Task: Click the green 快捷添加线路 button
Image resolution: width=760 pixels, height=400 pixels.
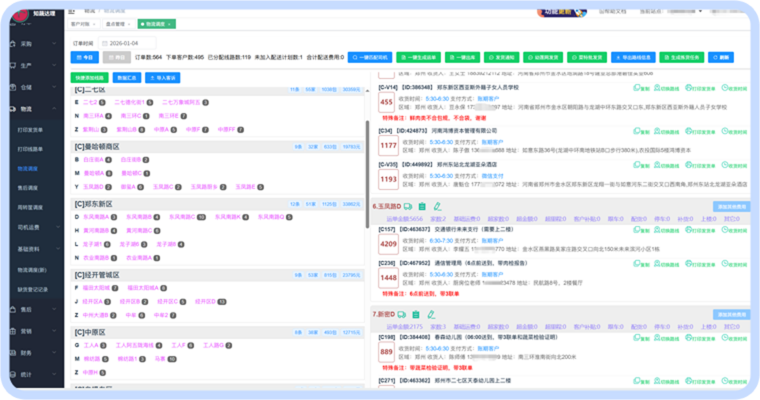Action: 89,77
